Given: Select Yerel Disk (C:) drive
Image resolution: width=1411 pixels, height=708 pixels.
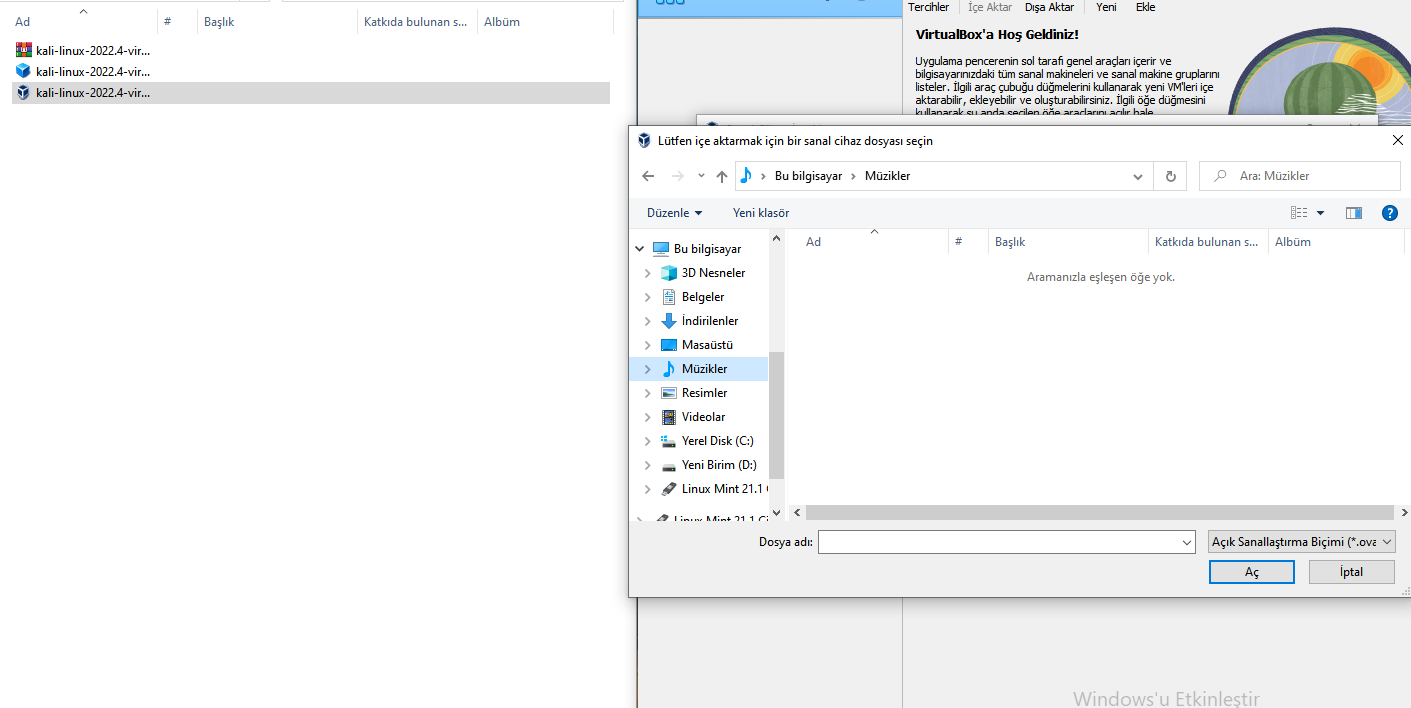Looking at the screenshot, I should coord(717,441).
